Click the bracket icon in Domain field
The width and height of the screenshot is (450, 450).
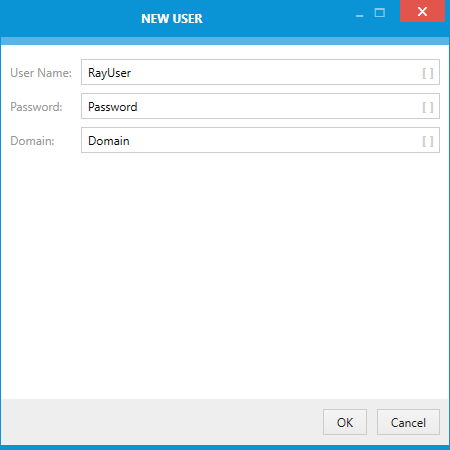point(428,141)
